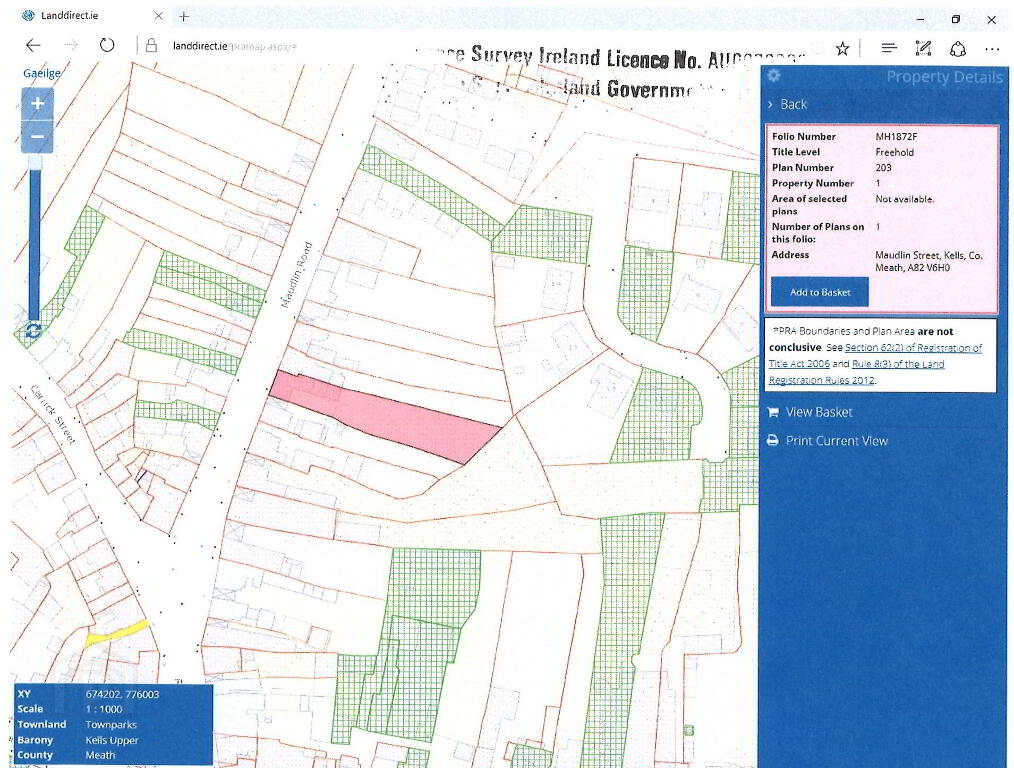Close the Landdirect.ie tab

(158, 16)
